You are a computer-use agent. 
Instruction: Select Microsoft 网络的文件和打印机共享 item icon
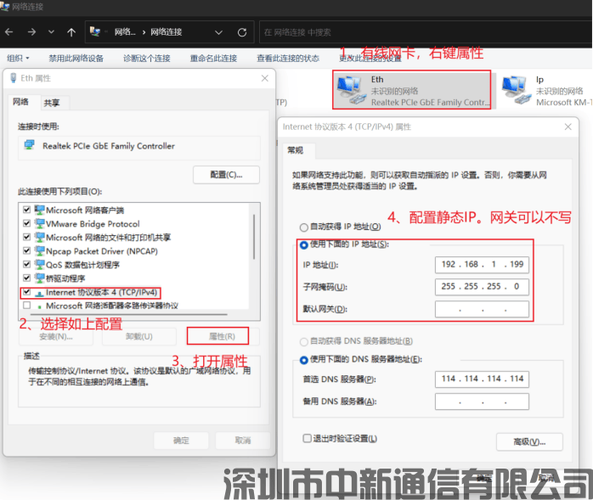click(39, 237)
